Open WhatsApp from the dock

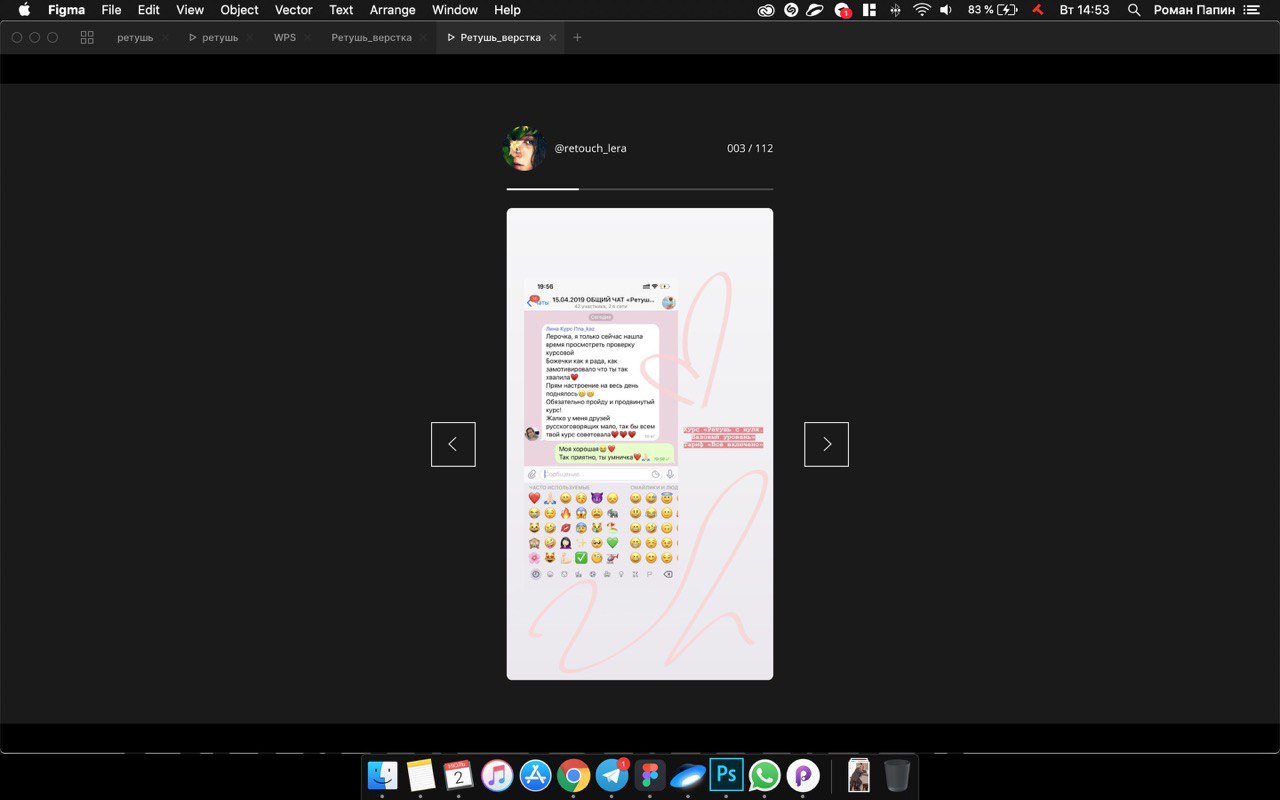pos(764,776)
